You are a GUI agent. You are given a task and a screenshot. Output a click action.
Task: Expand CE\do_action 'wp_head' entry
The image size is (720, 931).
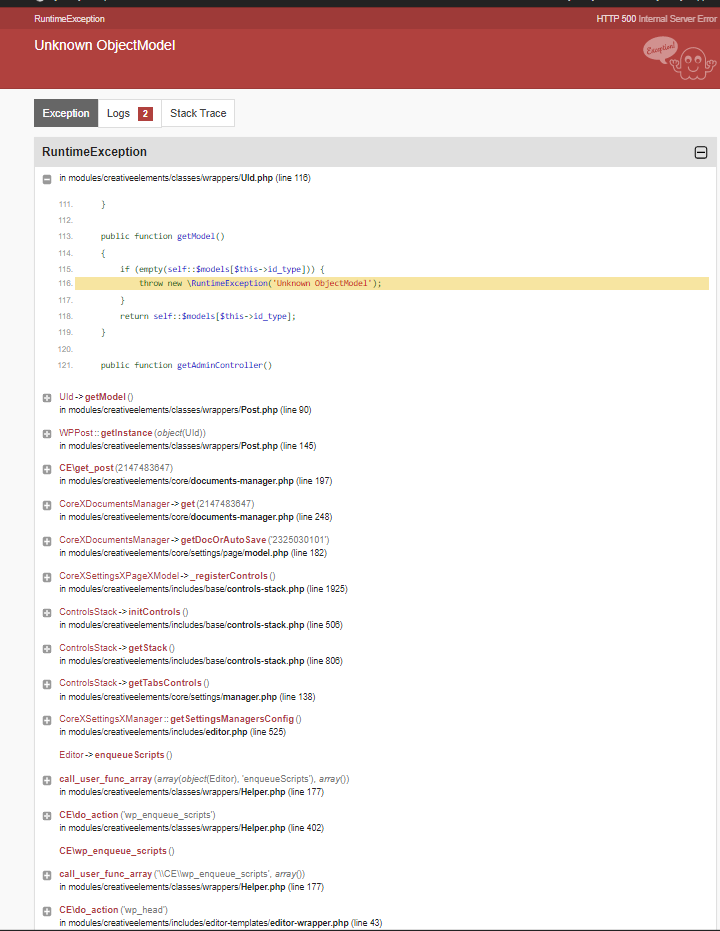47,911
